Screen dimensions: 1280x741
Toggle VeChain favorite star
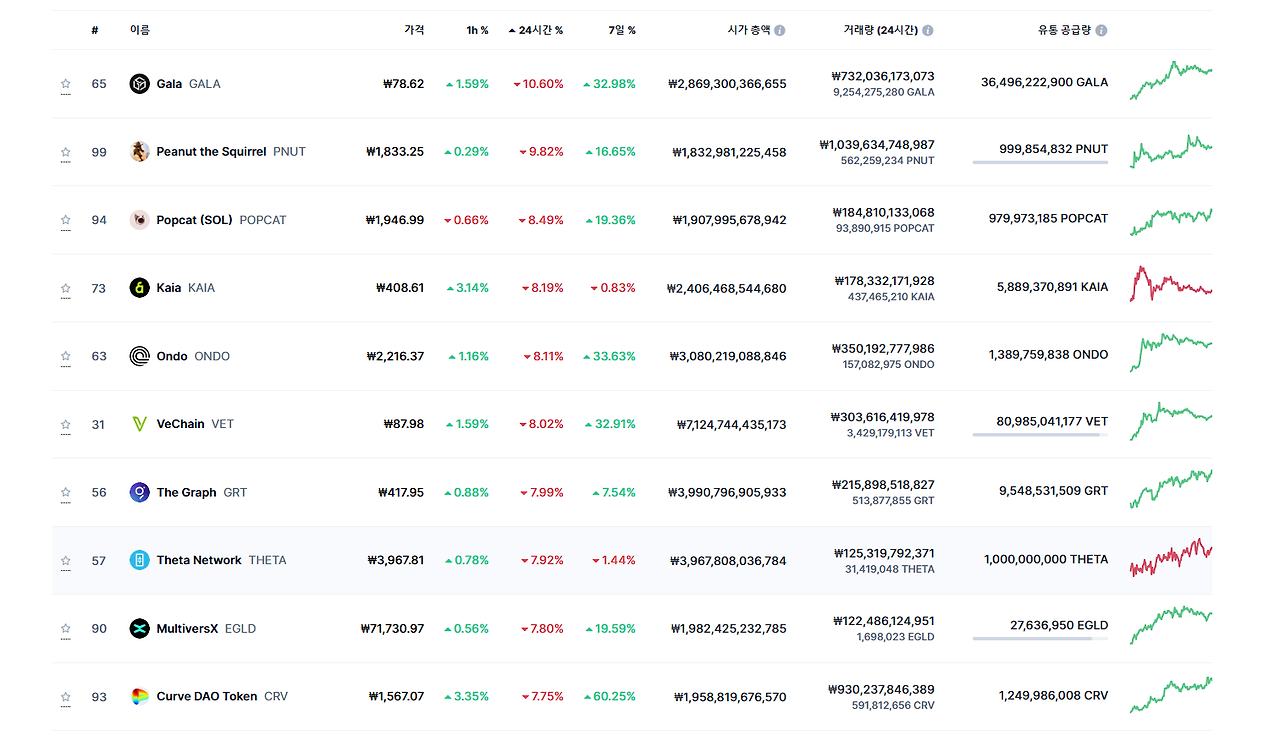point(65,424)
